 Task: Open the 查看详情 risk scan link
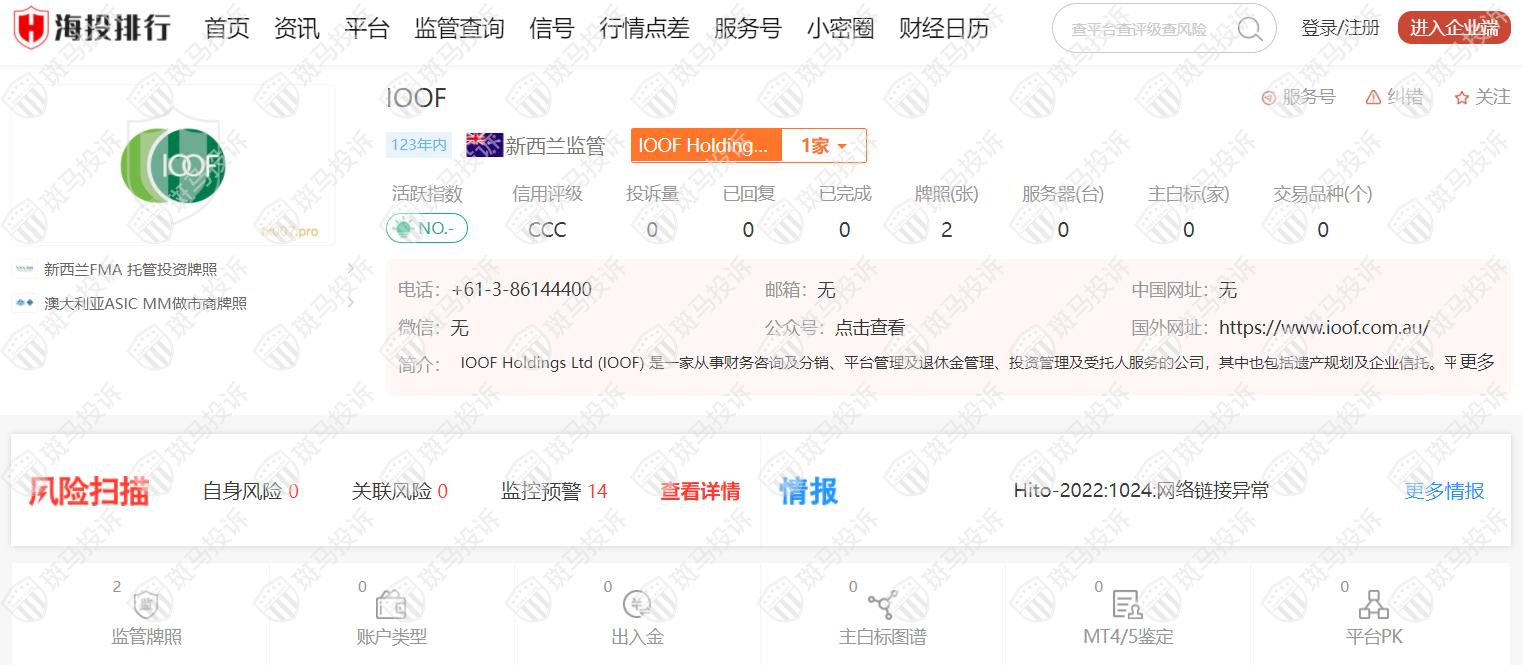click(x=700, y=491)
